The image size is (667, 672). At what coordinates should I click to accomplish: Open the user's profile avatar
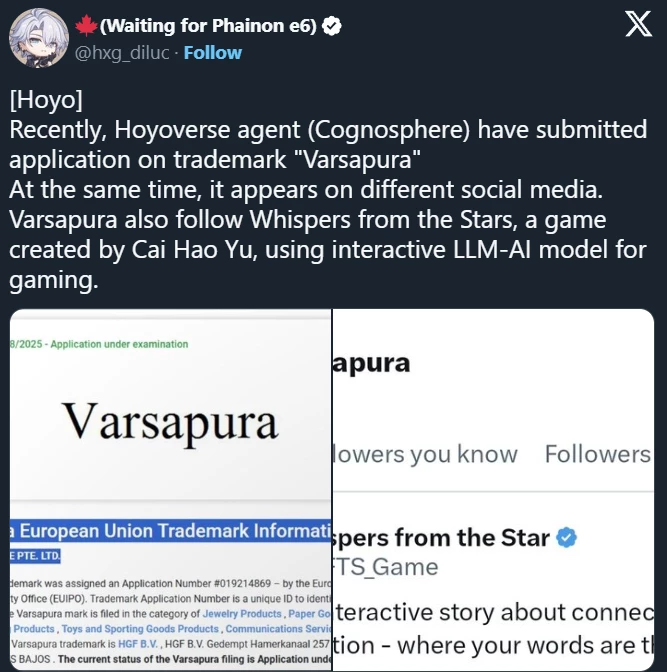(x=39, y=38)
